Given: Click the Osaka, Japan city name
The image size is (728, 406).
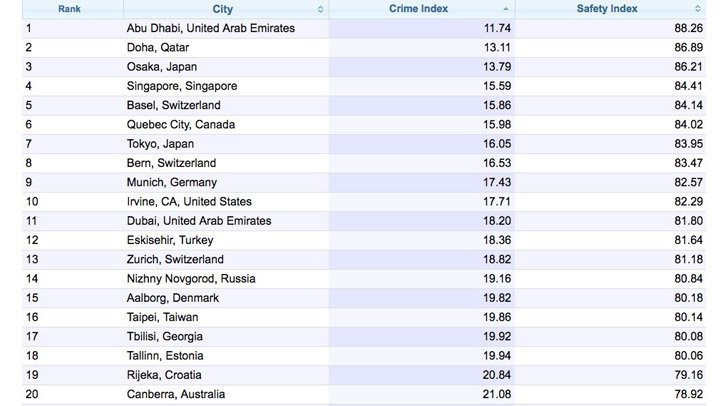Looking at the screenshot, I should [x=162, y=67].
